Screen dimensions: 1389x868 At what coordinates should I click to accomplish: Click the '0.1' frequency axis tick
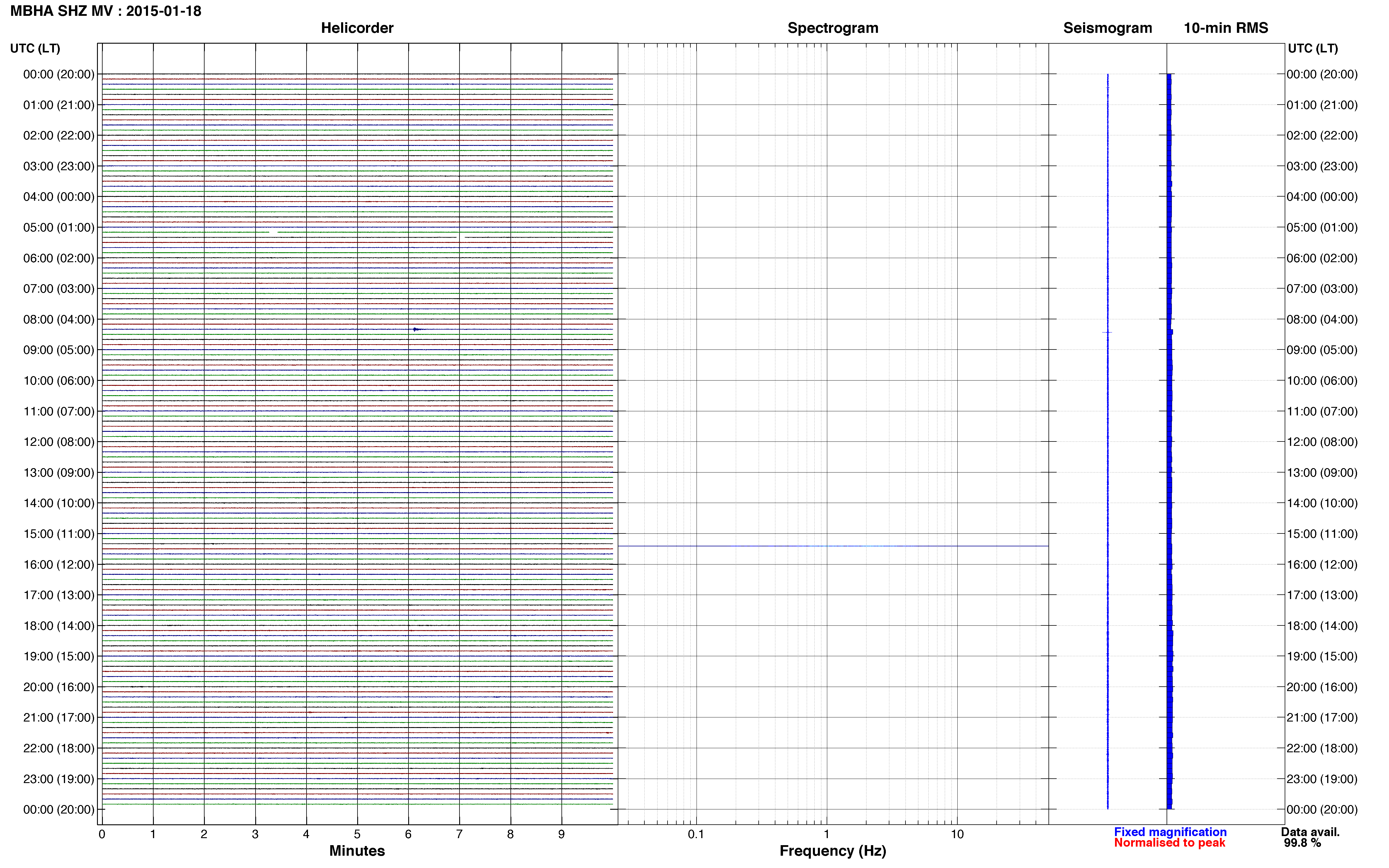(x=696, y=835)
